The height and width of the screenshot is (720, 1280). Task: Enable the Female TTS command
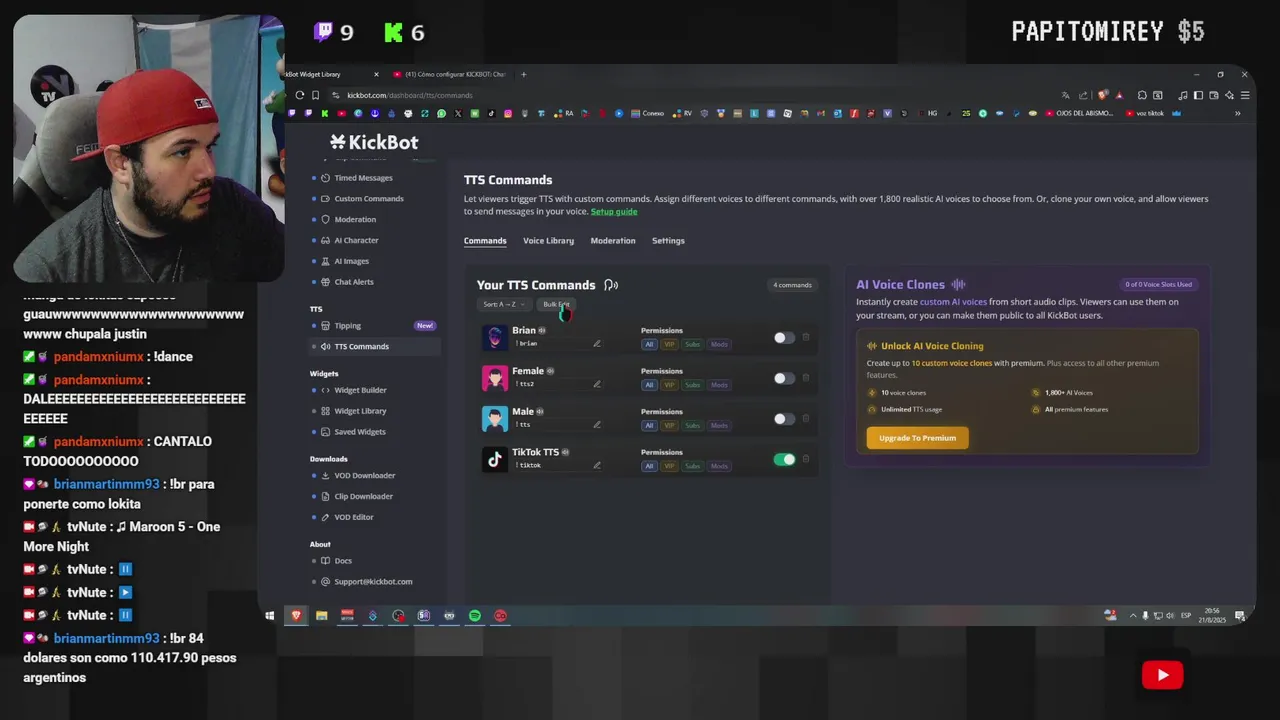[784, 378]
